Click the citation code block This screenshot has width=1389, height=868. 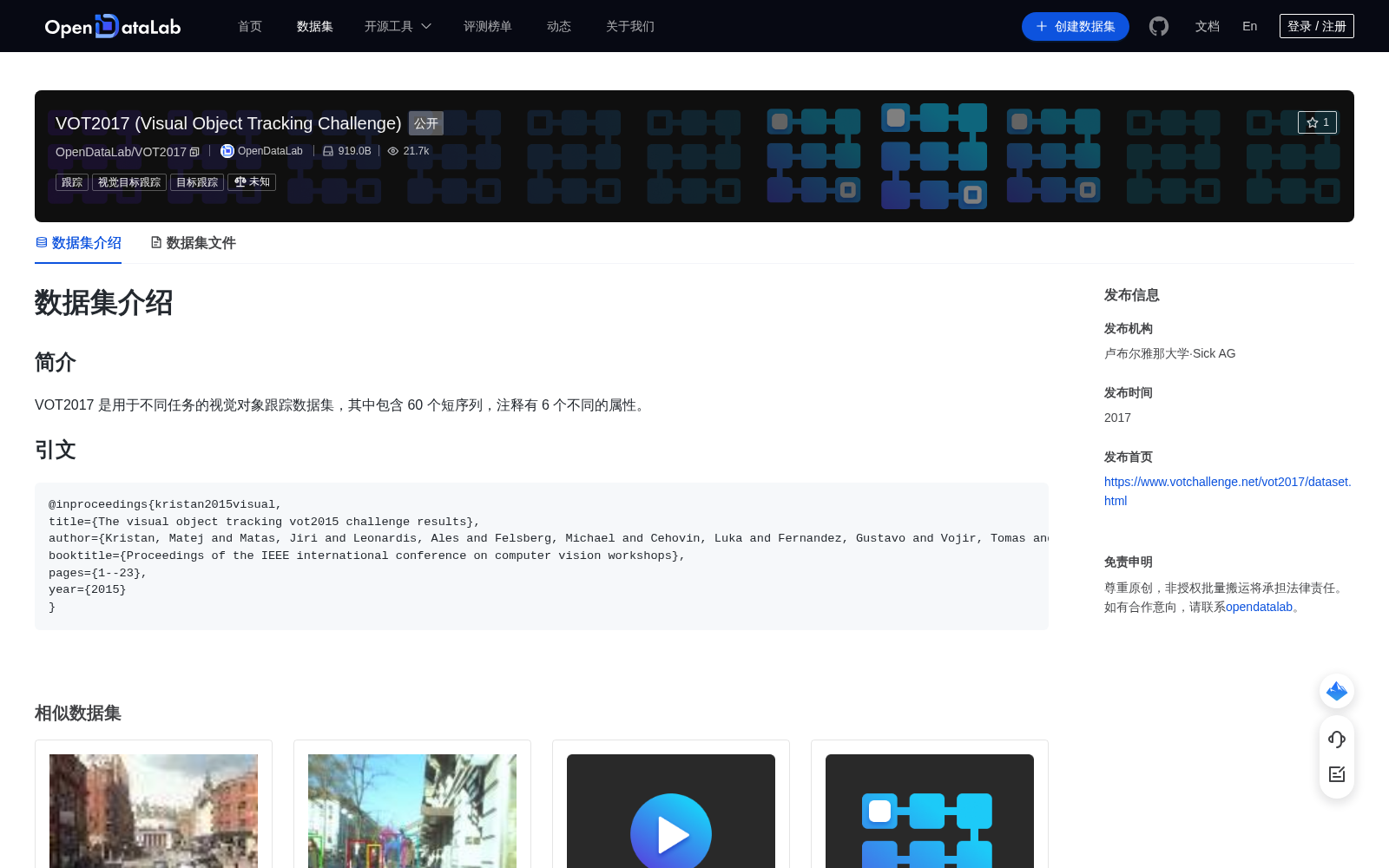542,556
